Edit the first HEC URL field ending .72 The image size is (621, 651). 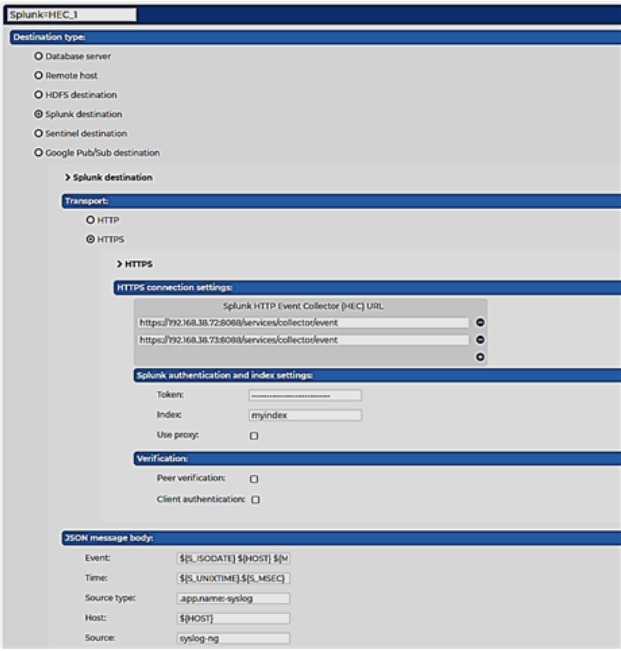coord(303,323)
